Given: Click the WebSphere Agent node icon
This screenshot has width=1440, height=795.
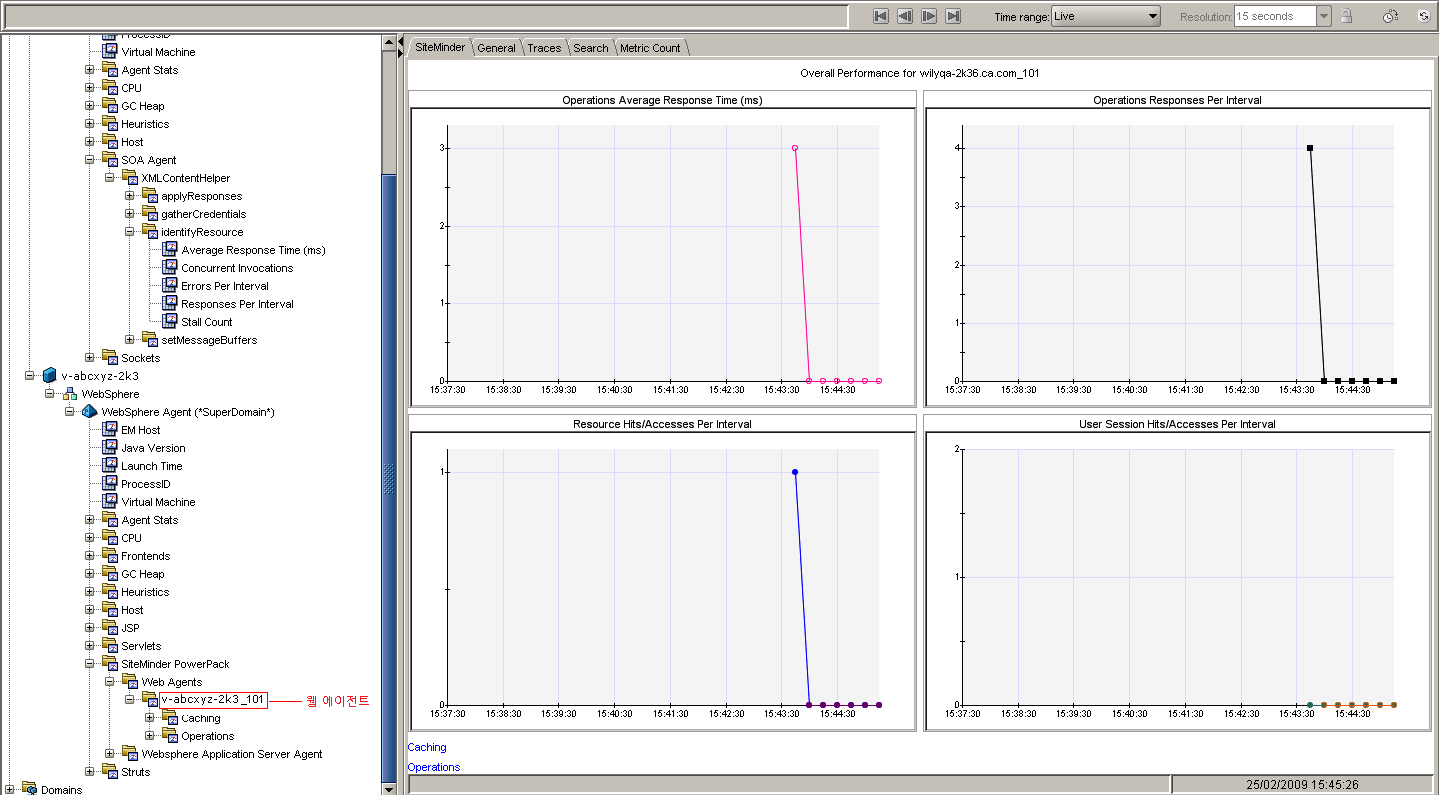Looking at the screenshot, I should click(x=89, y=412).
